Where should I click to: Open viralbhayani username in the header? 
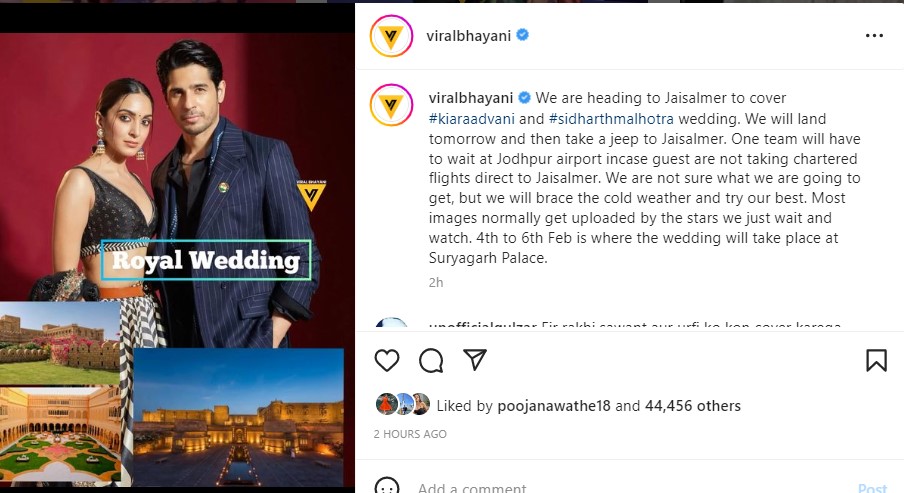click(x=468, y=36)
